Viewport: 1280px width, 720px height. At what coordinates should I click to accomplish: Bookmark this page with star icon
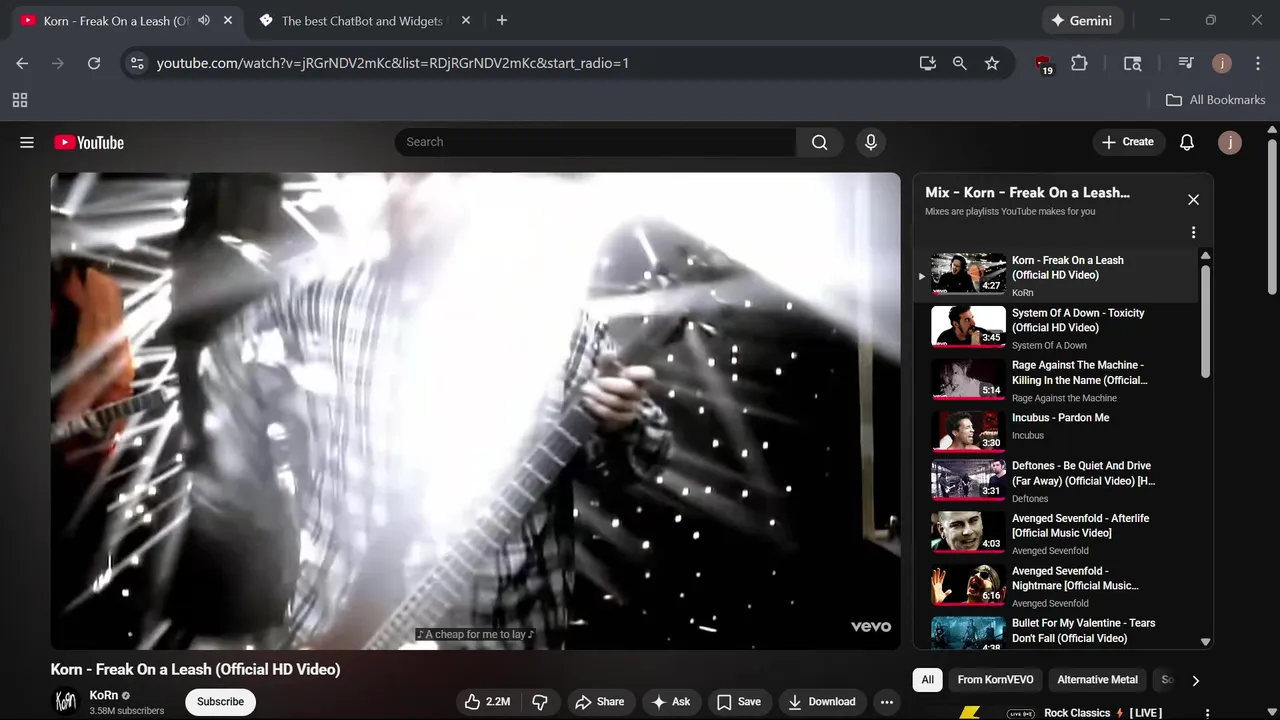tap(991, 63)
